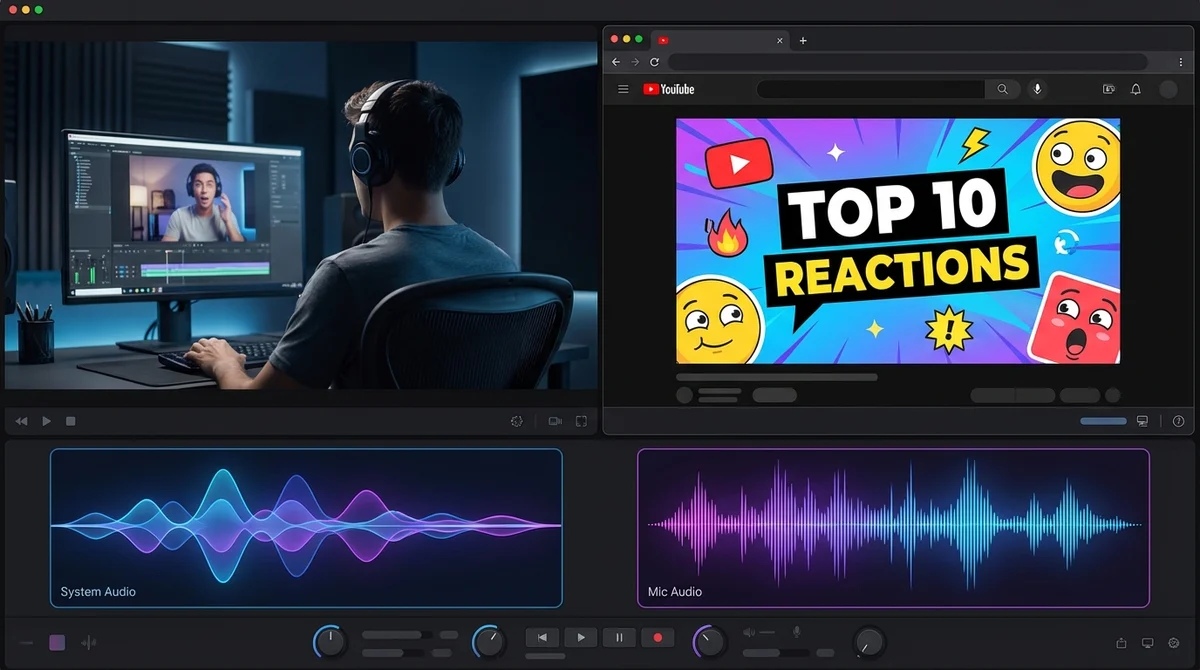
Task: Play the left preview video
Action: pos(46,421)
